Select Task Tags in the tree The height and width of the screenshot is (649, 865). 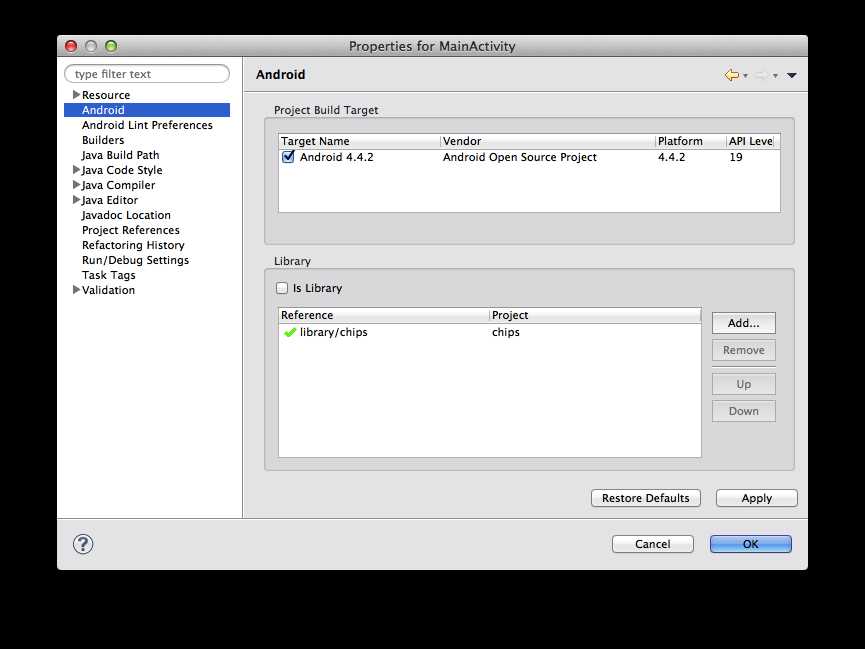pyautogui.click(x=109, y=275)
